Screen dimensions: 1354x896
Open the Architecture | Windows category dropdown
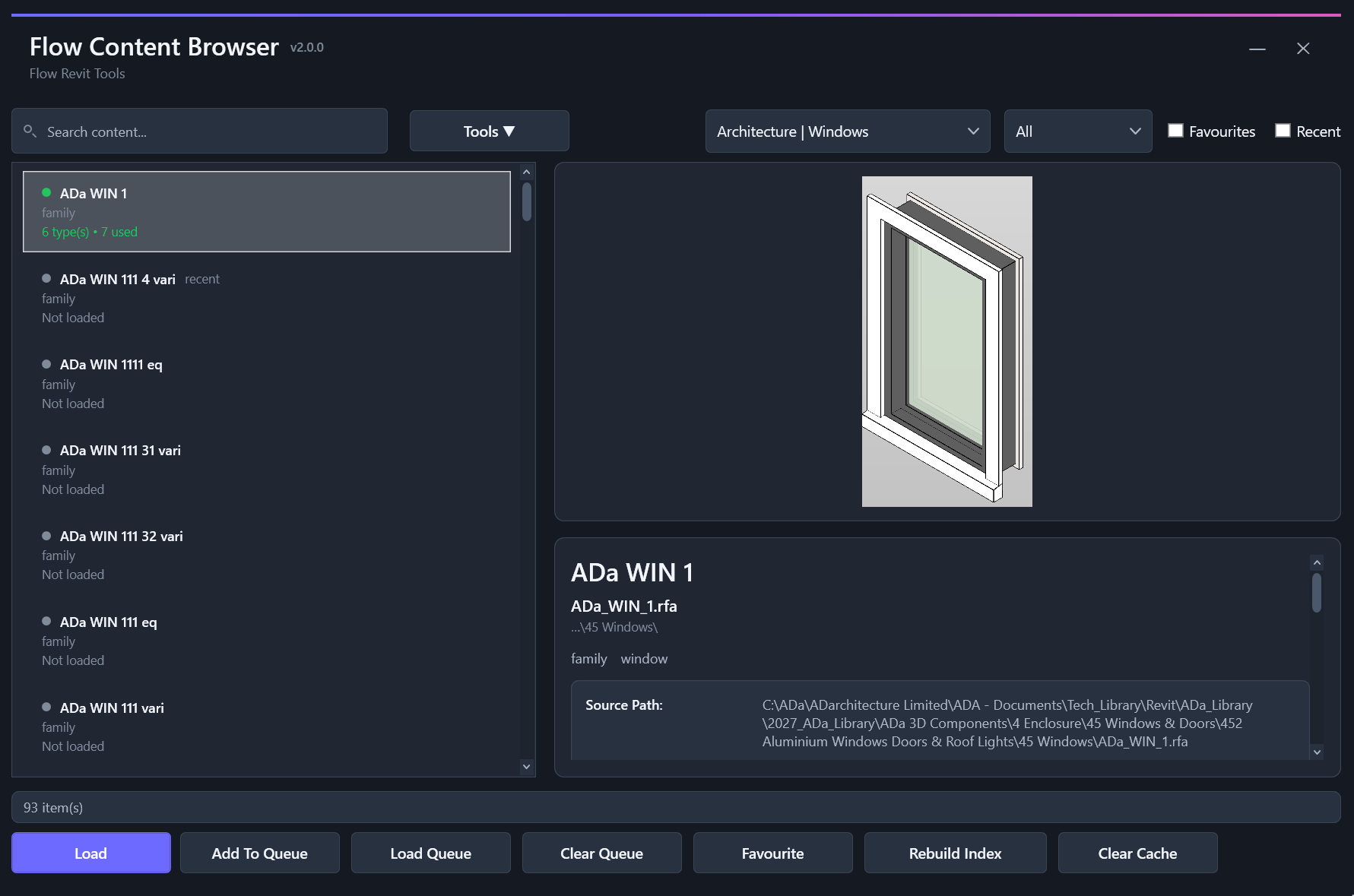(x=848, y=131)
